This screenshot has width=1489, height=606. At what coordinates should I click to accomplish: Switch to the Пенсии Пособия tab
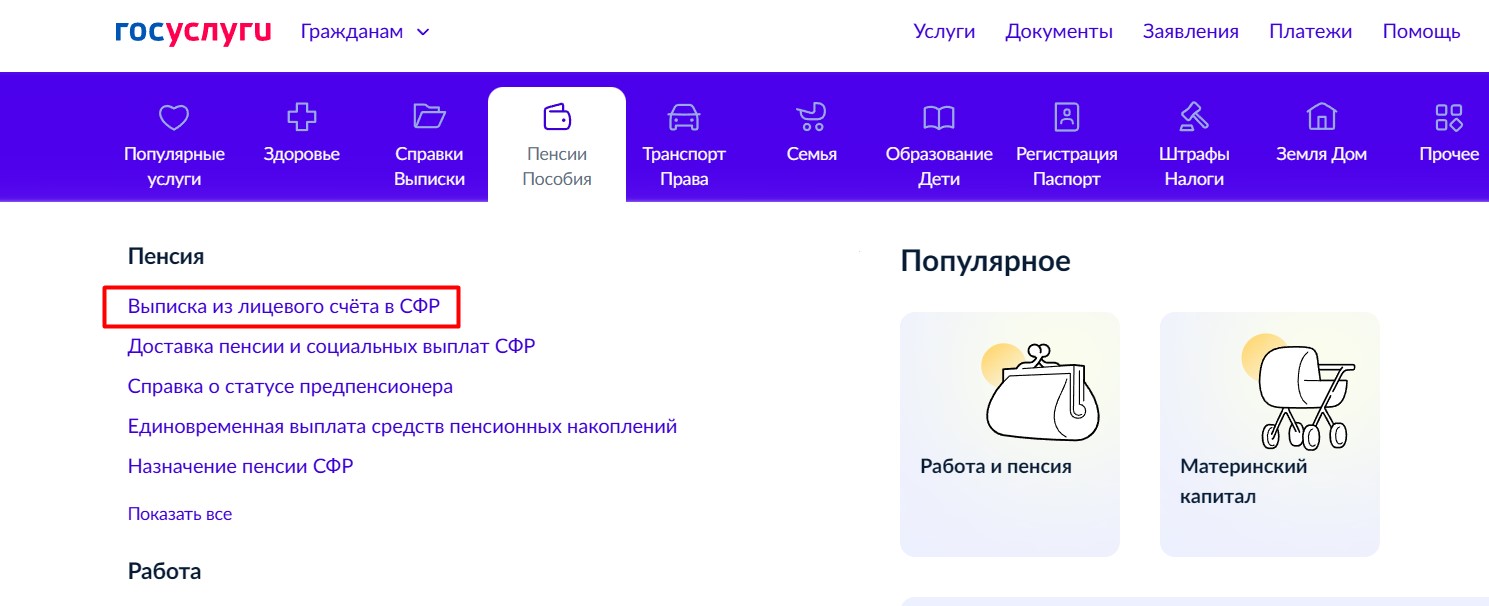pos(557,145)
